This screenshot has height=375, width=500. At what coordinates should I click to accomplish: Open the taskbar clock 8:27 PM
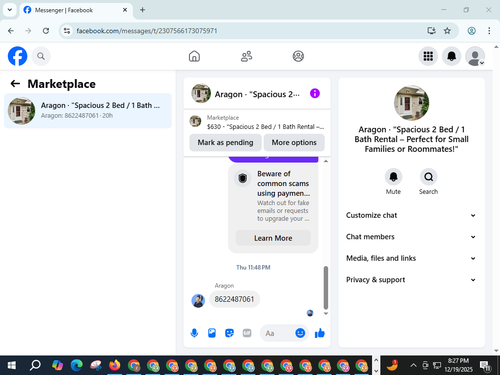tap(458, 365)
